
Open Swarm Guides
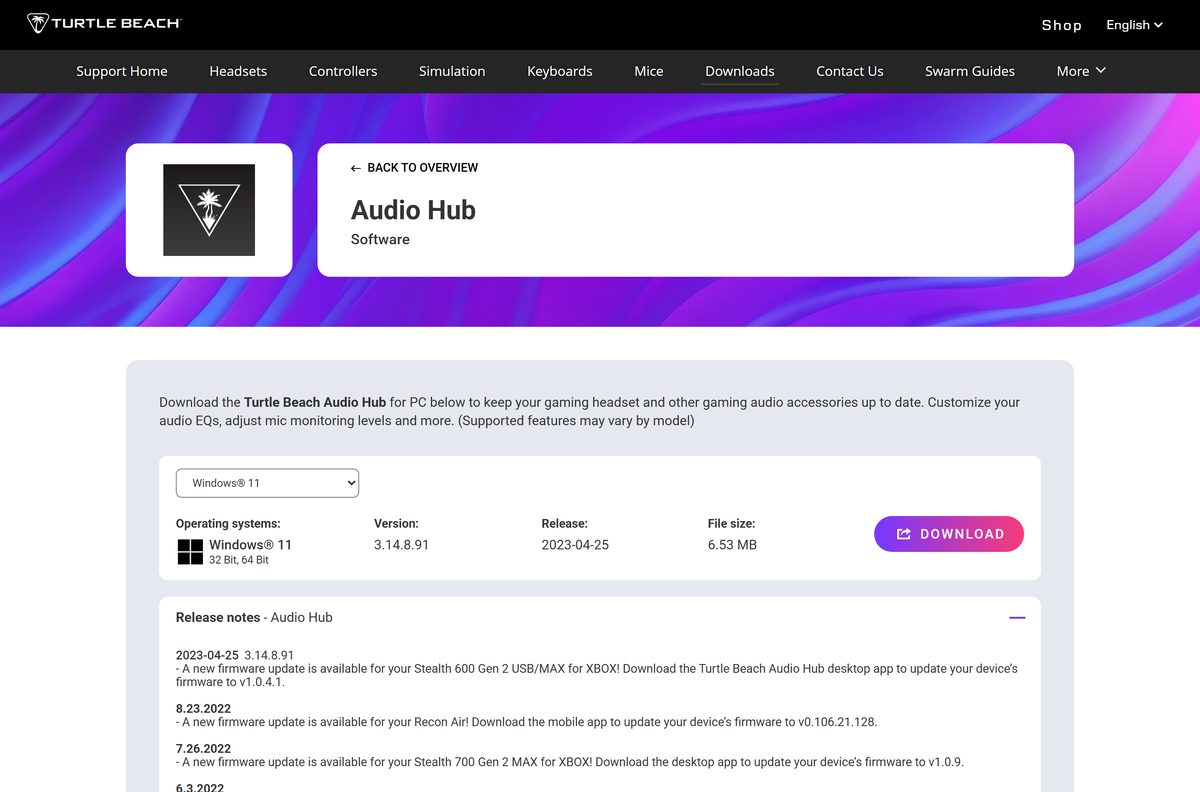pyautogui.click(x=970, y=71)
